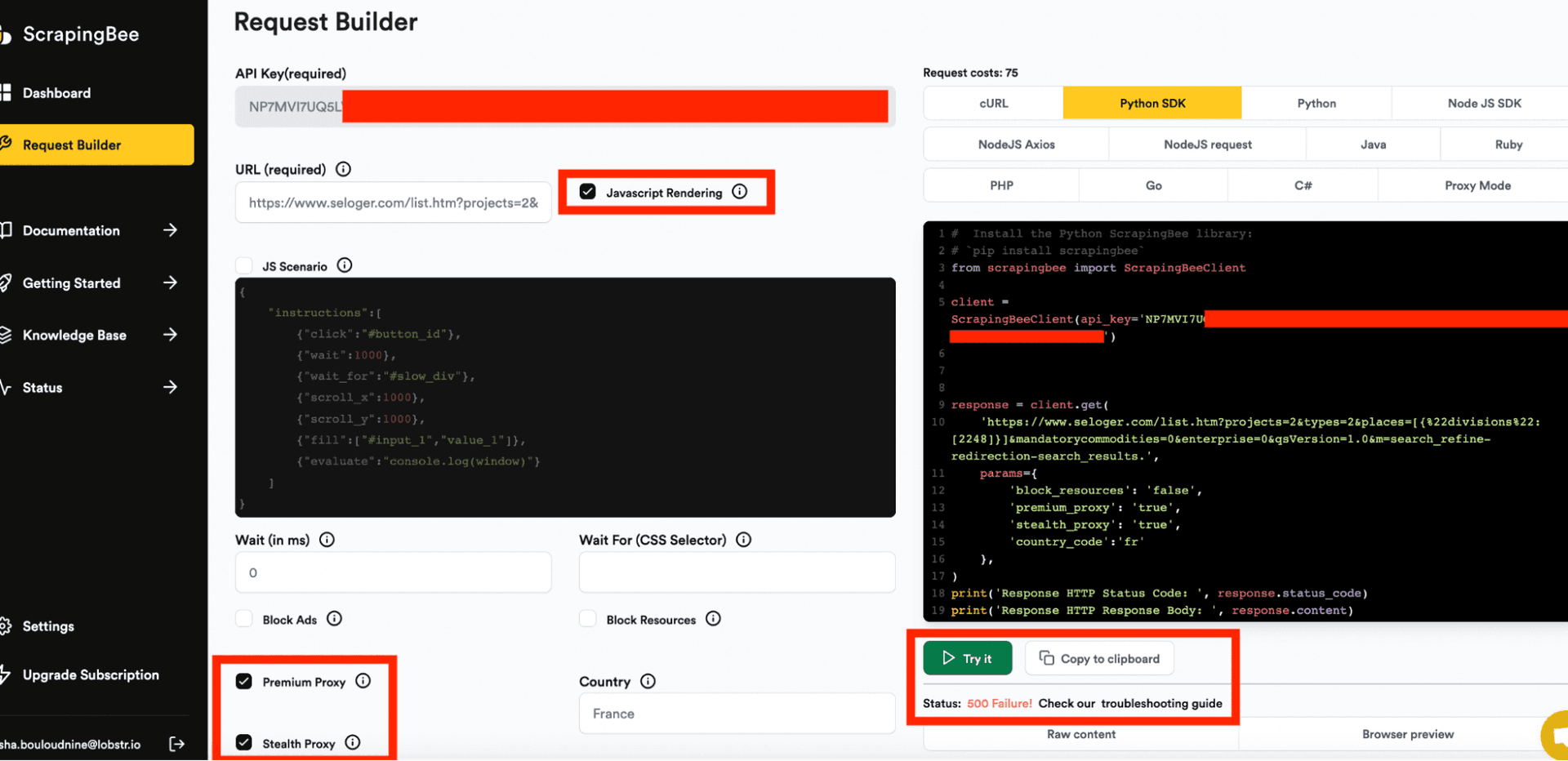Click the Upgrade Subscription lightning icon
Screen dimensions: 1568x761
pos(6,674)
